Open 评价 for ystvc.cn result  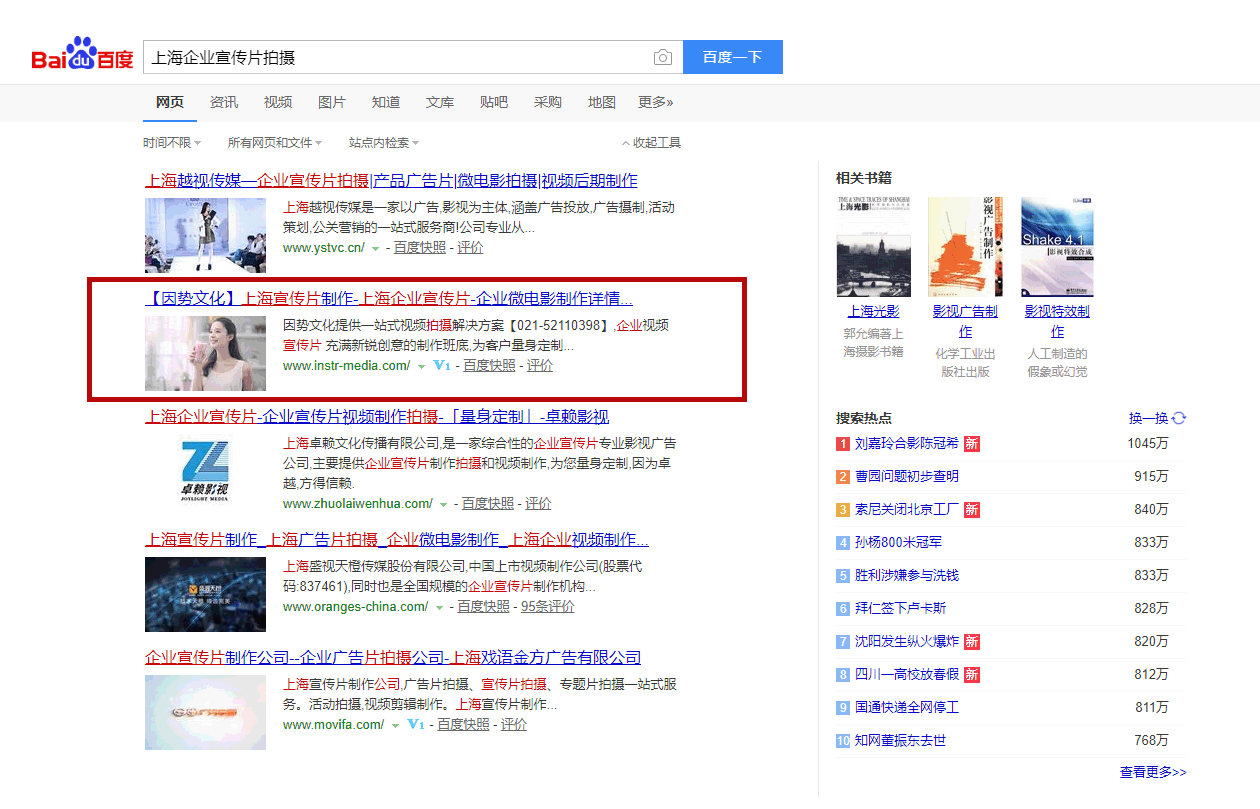470,248
